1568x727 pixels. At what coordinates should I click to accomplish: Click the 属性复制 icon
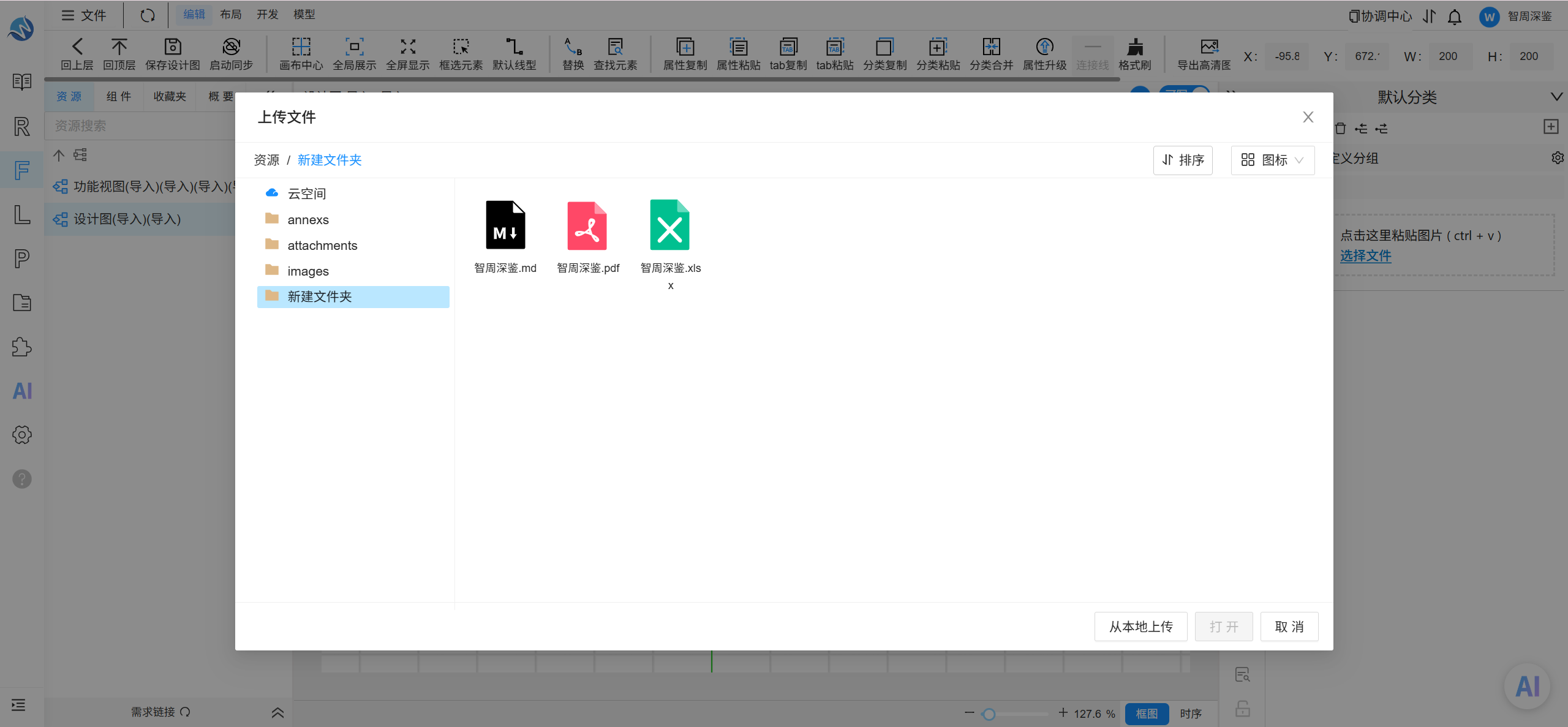(x=685, y=47)
